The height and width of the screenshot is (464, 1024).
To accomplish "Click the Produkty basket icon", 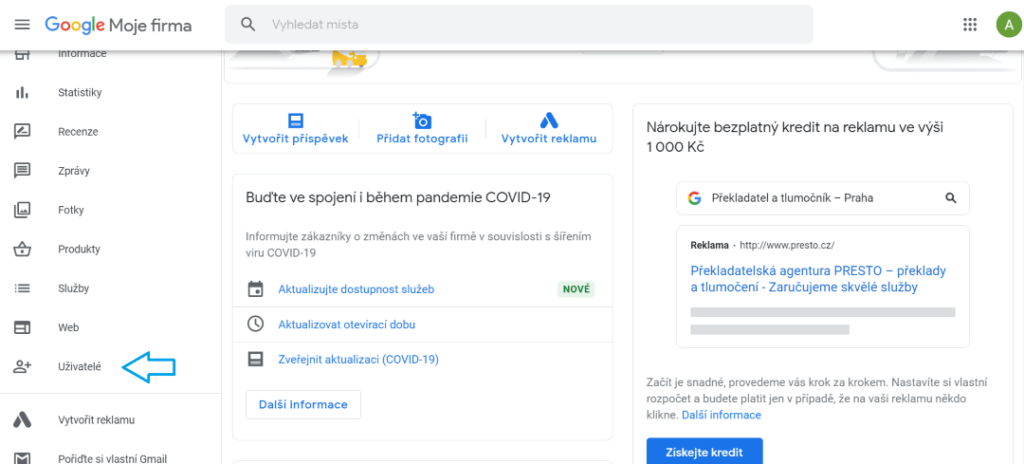I will coord(22,249).
